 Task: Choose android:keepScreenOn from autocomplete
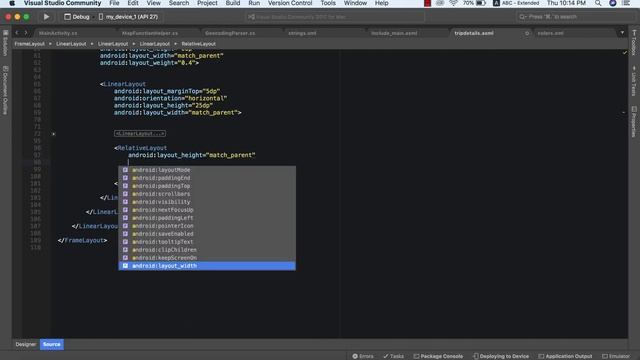[207, 258]
